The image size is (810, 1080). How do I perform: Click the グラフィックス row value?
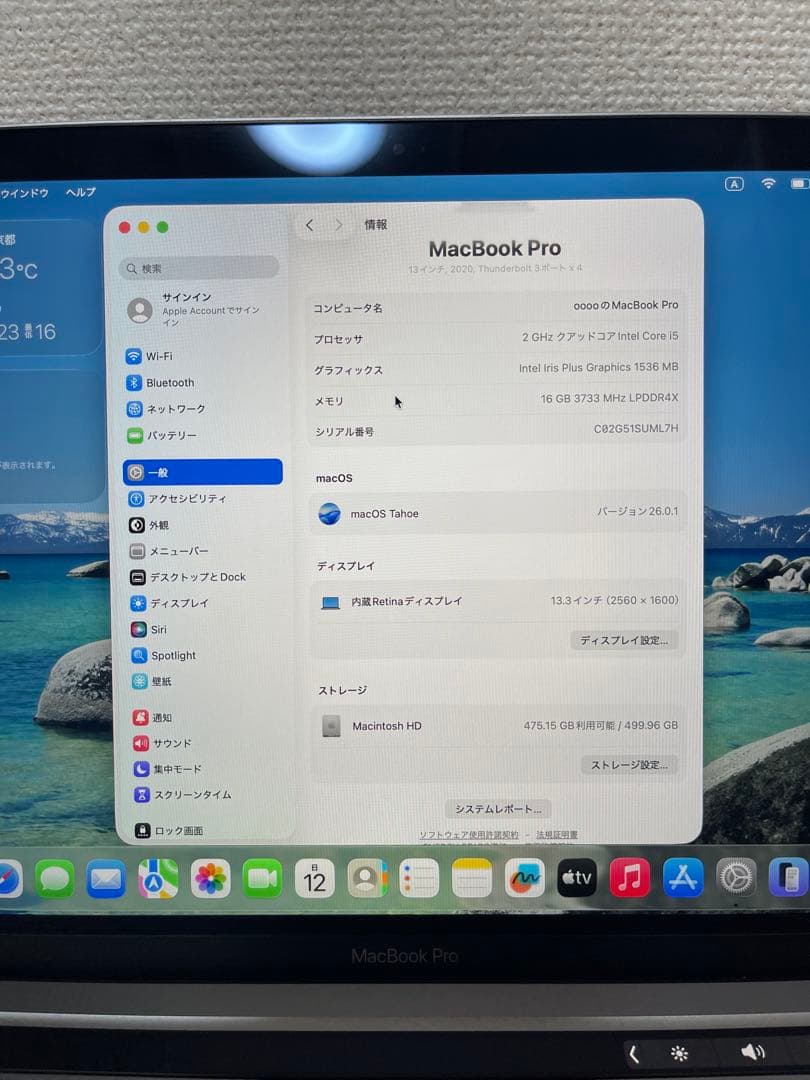599,367
